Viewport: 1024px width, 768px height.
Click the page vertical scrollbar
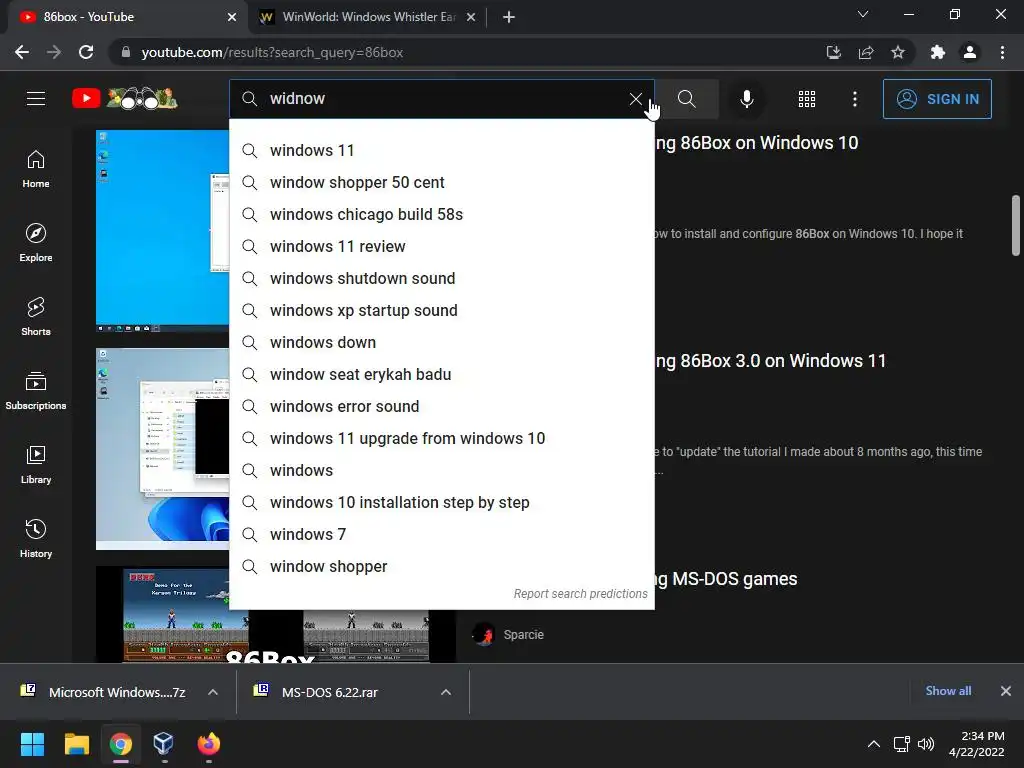[x=1016, y=225]
